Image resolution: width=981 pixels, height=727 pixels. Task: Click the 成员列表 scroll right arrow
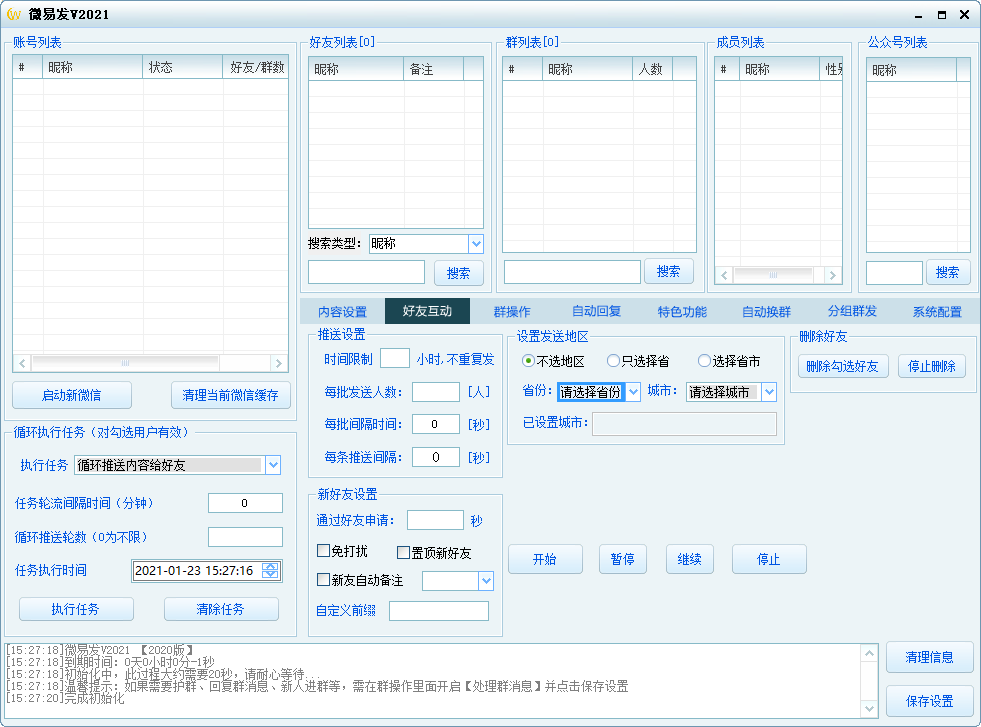832,275
